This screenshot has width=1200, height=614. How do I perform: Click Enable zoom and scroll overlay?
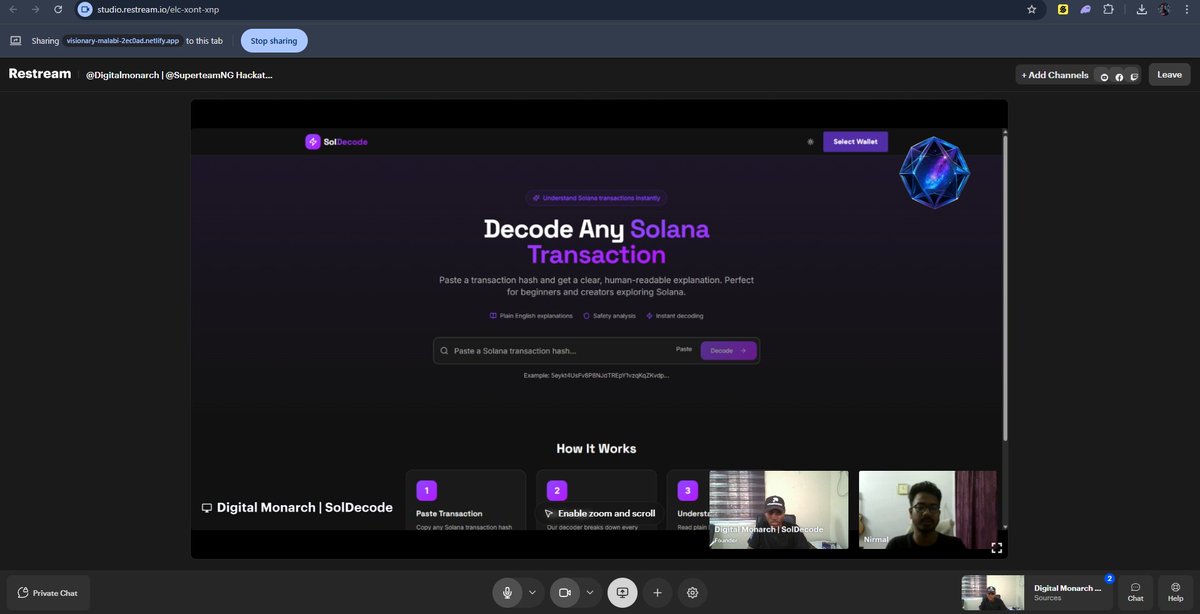point(600,513)
